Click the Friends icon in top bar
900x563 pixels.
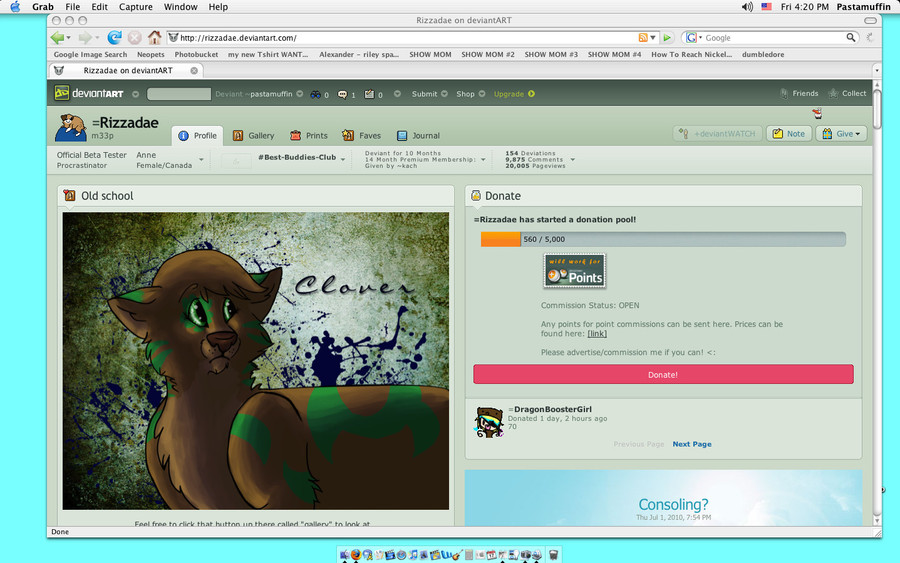[x=783, y=94]
